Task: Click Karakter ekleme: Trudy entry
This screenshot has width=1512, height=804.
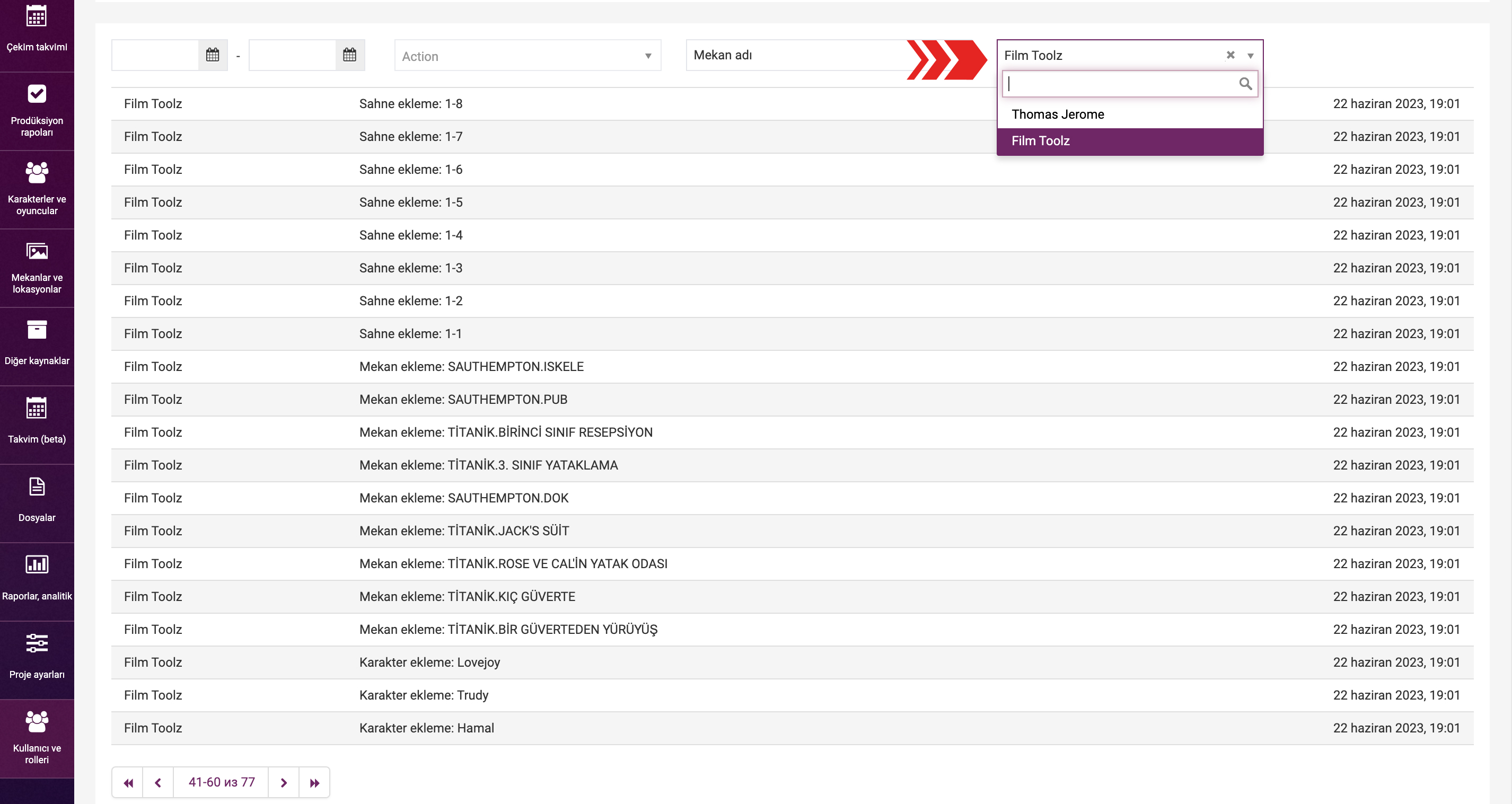Action: [424, 695]
